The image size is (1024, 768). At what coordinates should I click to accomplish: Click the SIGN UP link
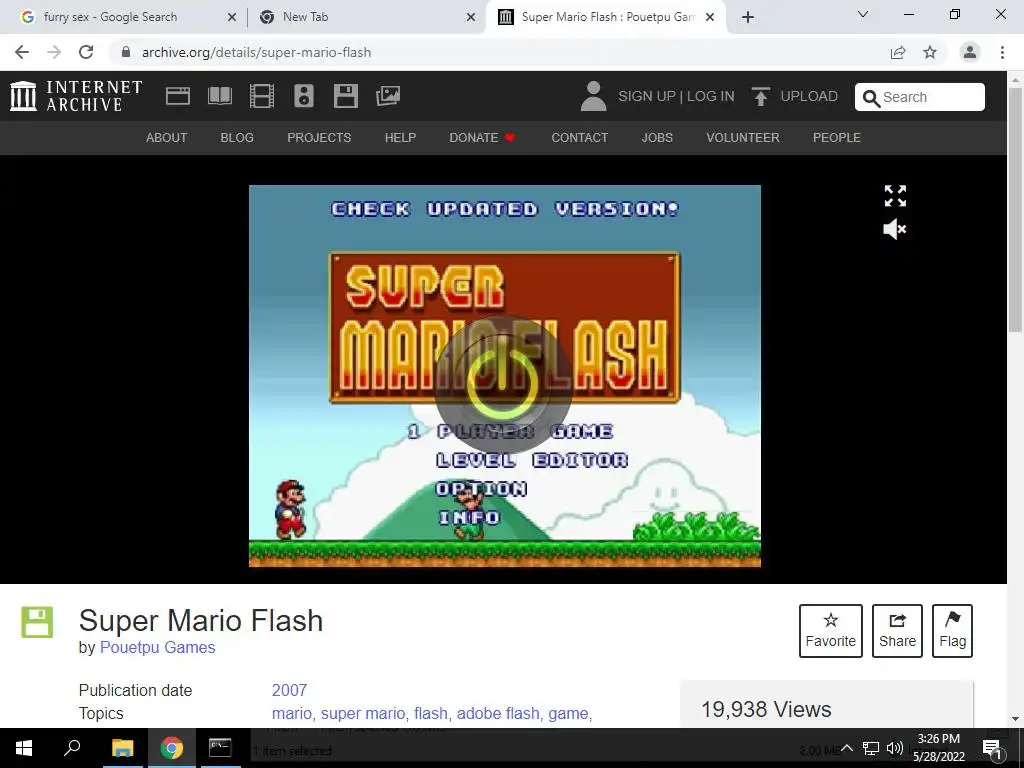coord(647,96)
